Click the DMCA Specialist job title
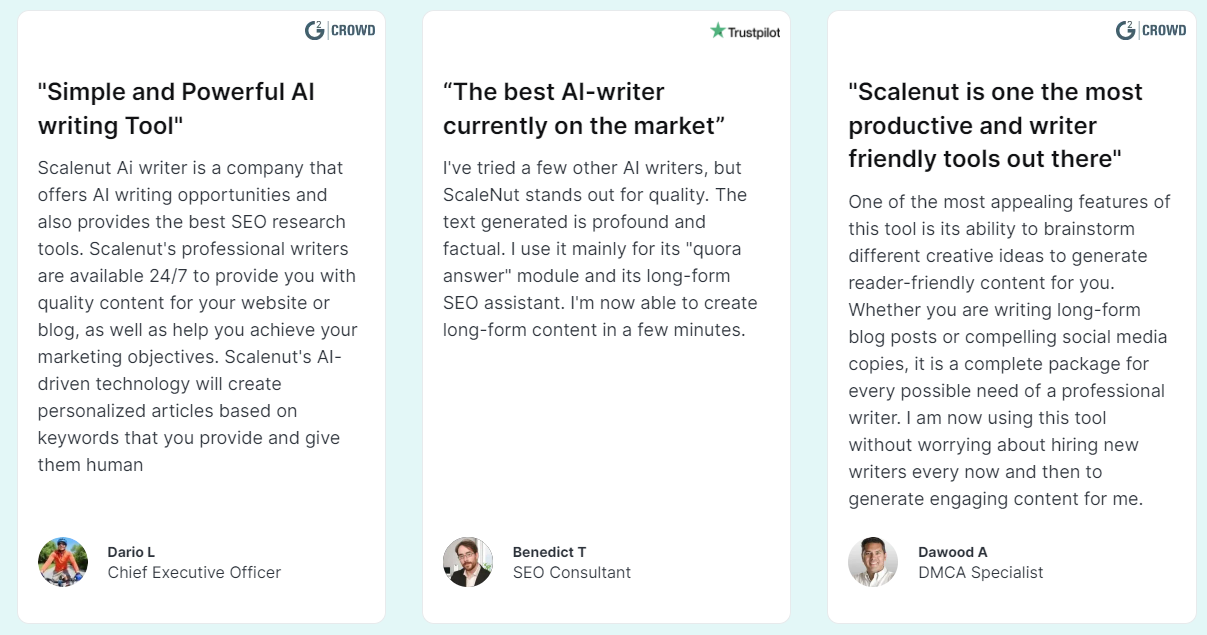Viewport: 1207px width, 635px height. coord(980,573)
